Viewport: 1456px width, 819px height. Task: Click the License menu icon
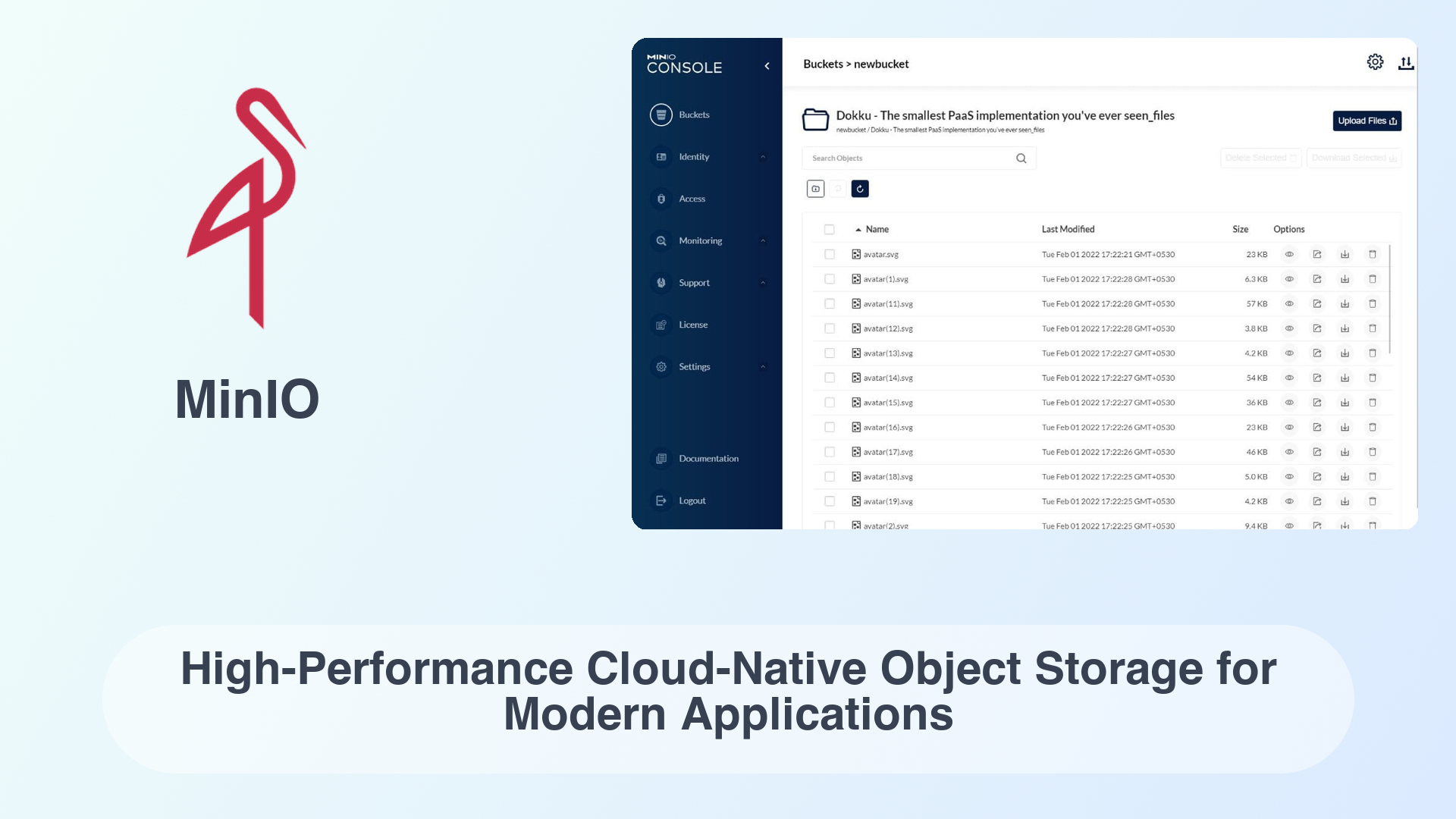[661, 324]
